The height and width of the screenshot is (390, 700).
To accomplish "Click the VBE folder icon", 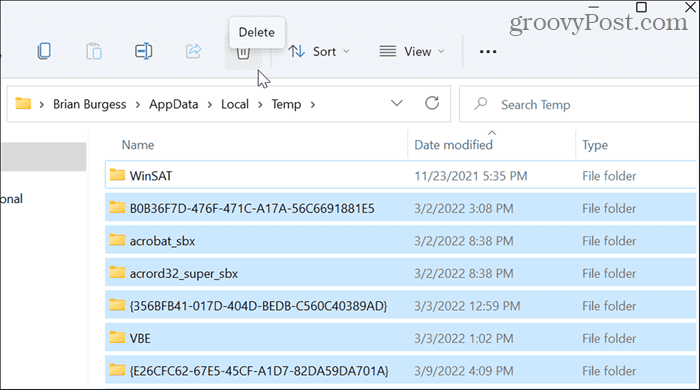I will pyautogui.click(x=117, y=337).
